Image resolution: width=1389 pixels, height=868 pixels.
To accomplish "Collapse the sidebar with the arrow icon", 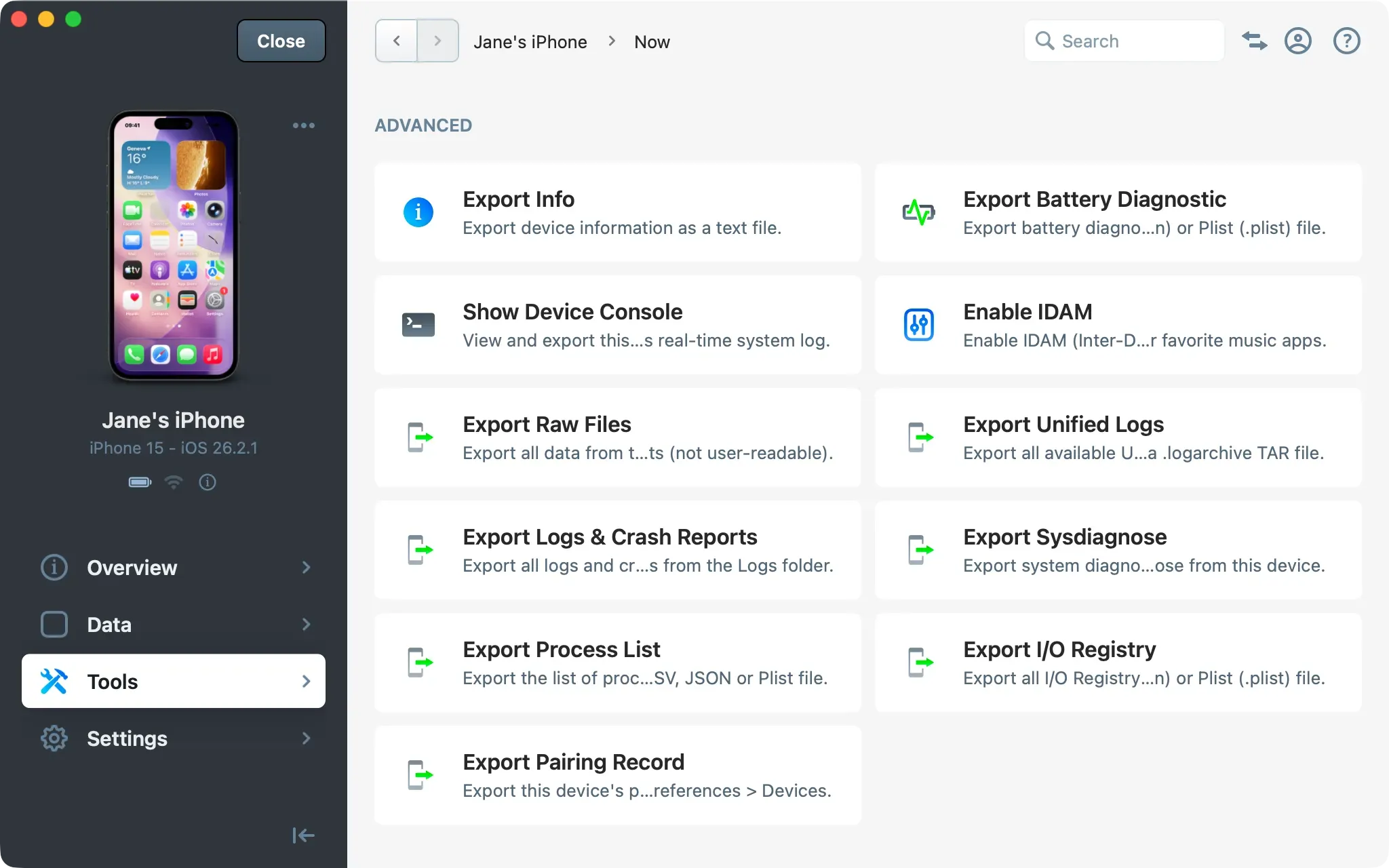I will pos(303,835).
